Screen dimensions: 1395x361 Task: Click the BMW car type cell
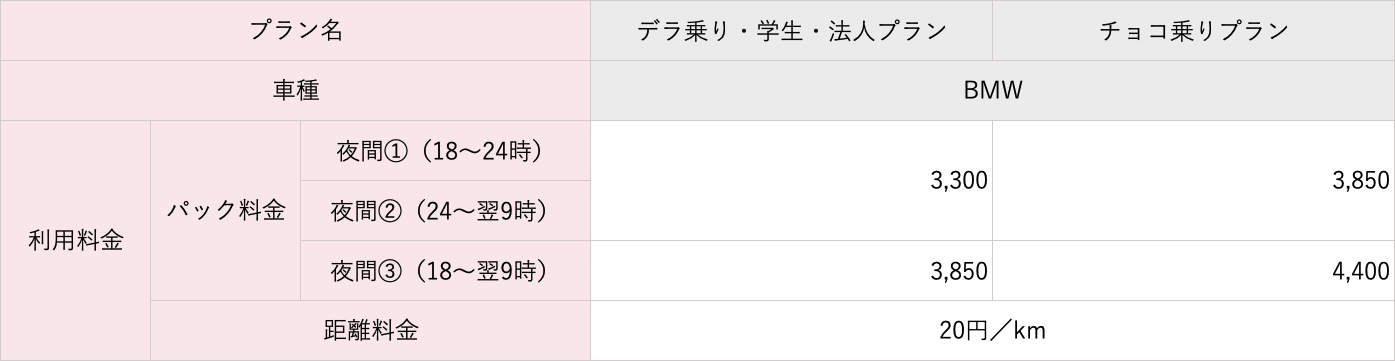[992, 91]
